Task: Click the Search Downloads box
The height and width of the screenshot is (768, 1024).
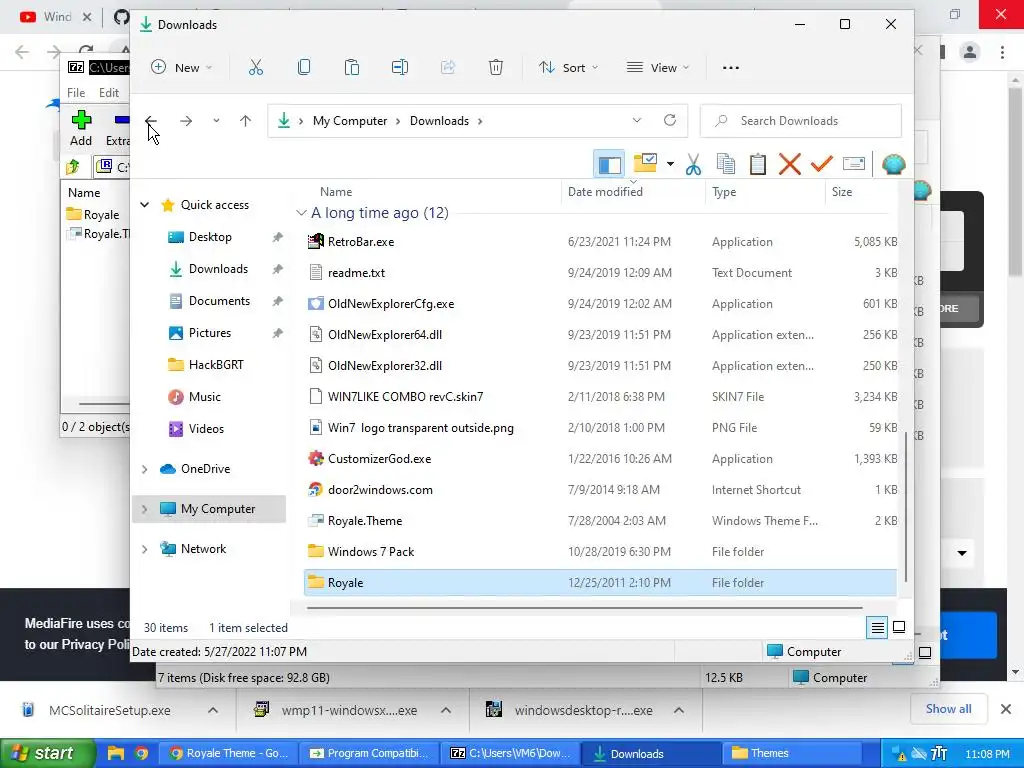Action: 801,121
